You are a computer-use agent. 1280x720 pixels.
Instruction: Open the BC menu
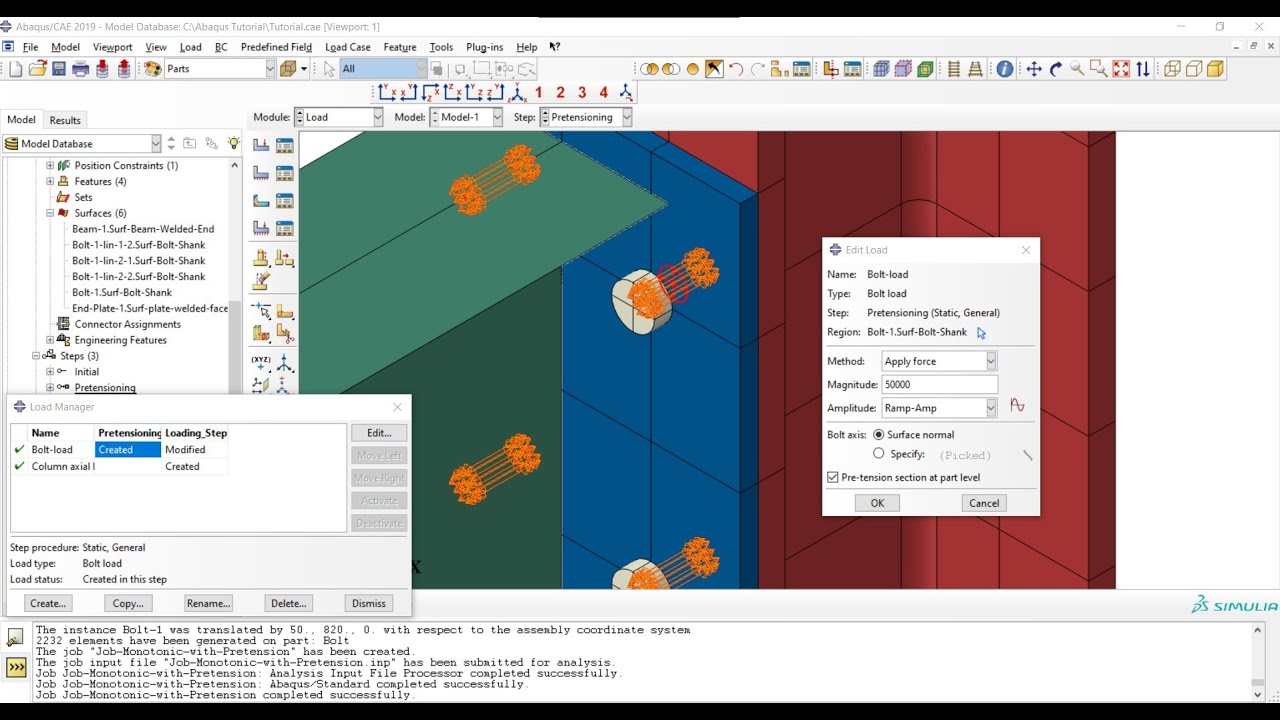[221, 47]
